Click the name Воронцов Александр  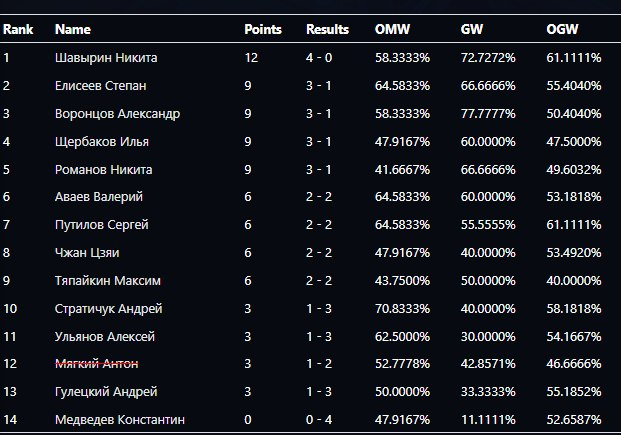[117, 114]
